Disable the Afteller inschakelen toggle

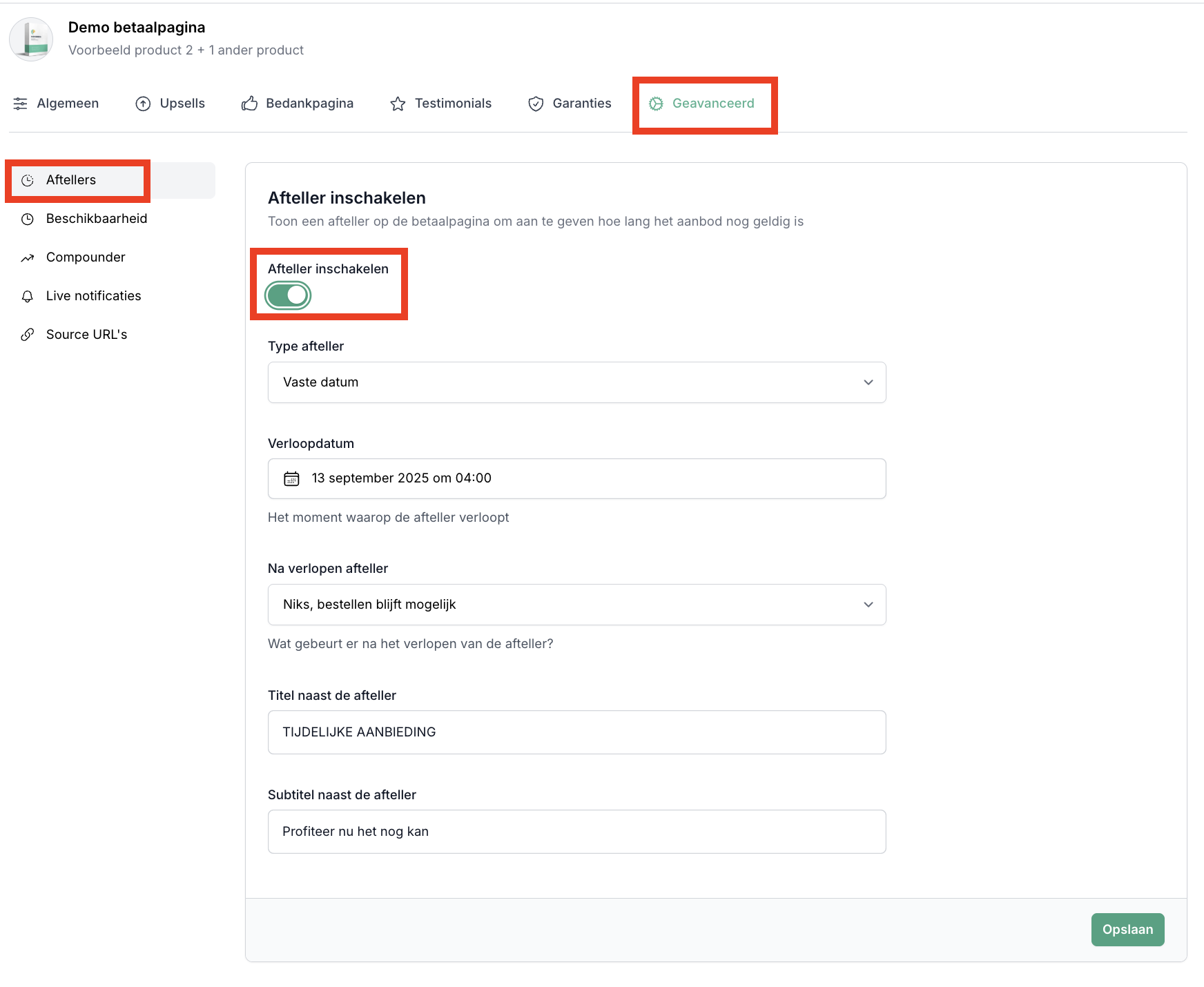pyautogui.click(x=289, y=295)
